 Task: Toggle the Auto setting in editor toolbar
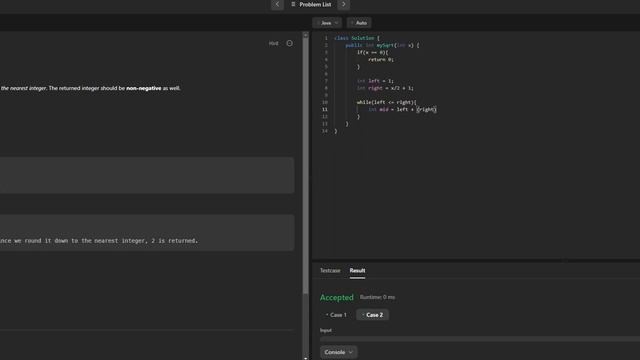359,23
